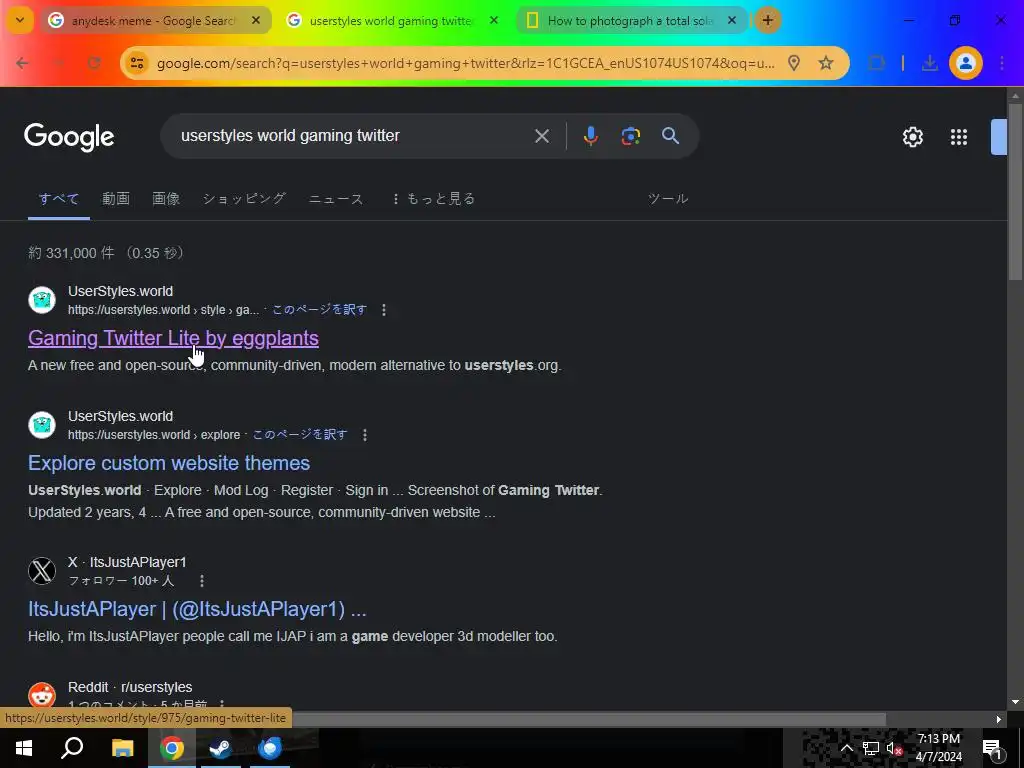Screen dimensions: 1024x768
Task: Select the すべて results tab
Action: pos(59,199)
